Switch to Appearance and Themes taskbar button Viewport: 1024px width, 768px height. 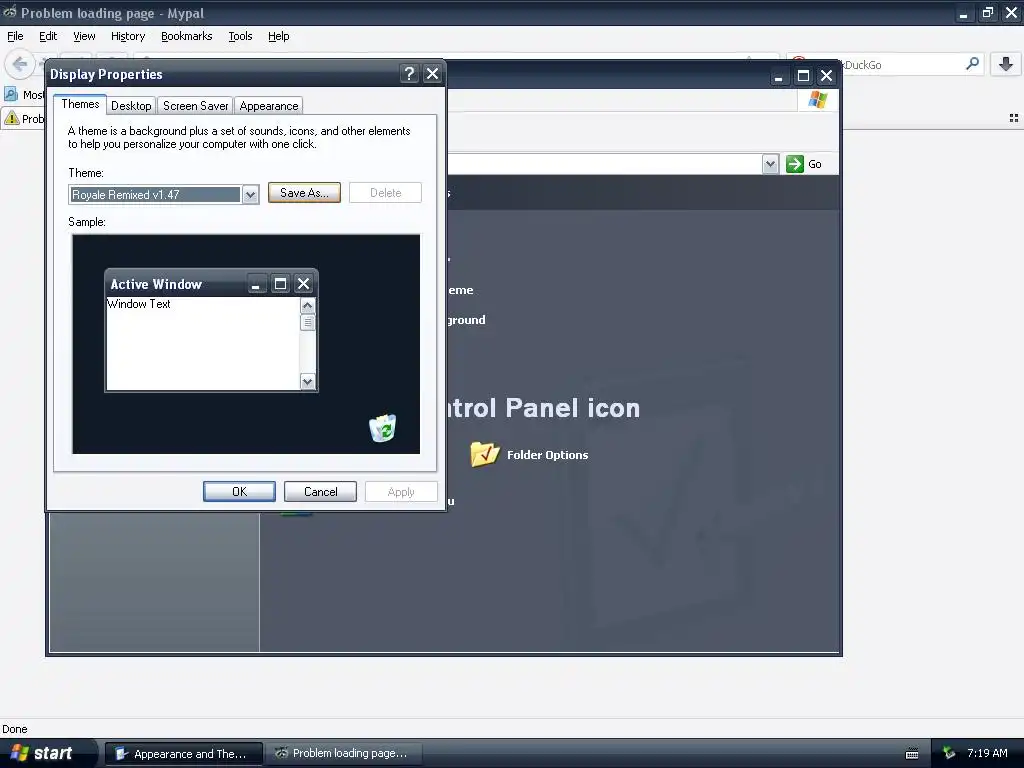pyautogui.click(x=184, y=754)
